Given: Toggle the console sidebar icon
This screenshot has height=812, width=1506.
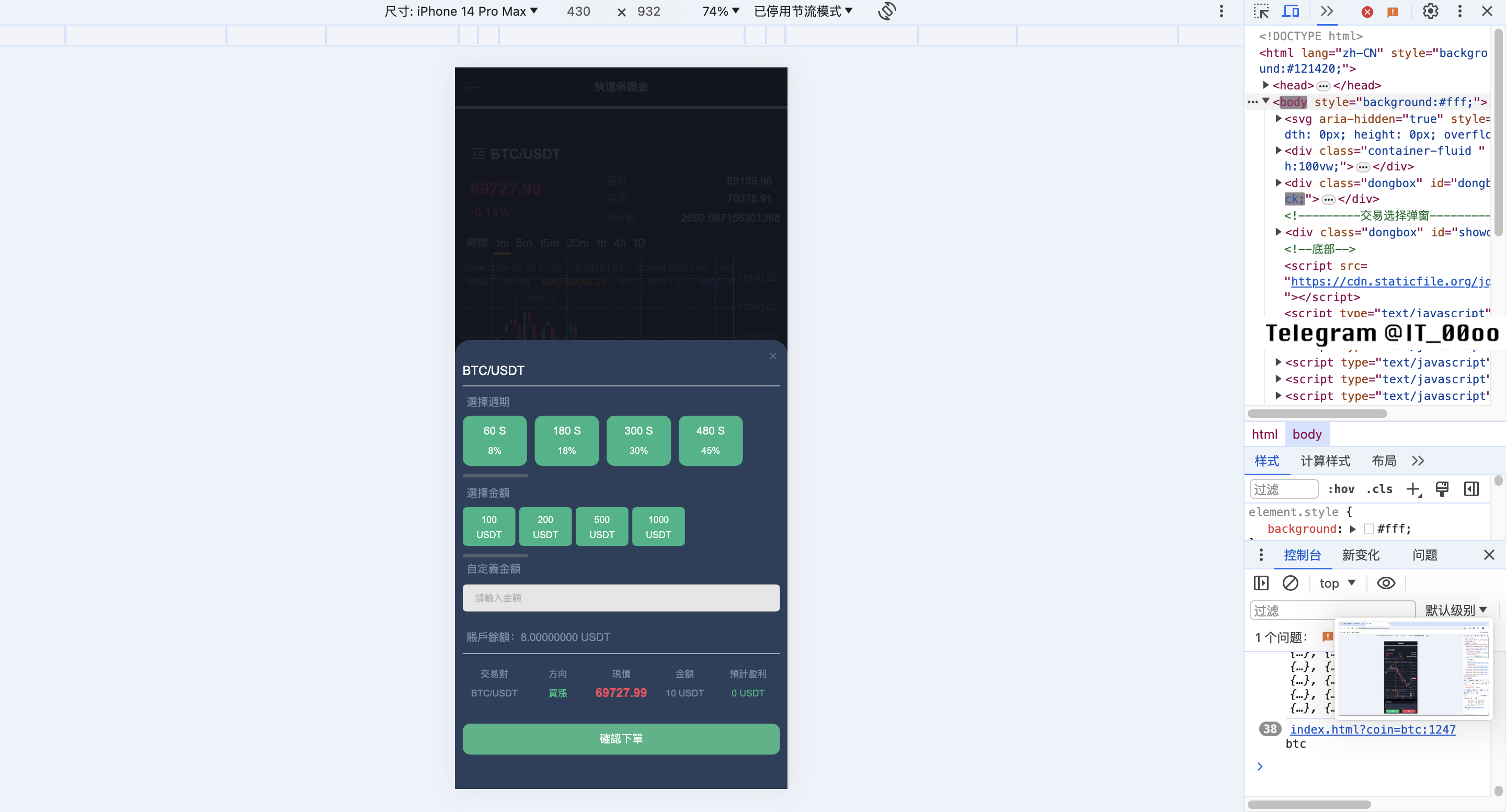Looking at the screenshot, I should [x=1261, y=583].
